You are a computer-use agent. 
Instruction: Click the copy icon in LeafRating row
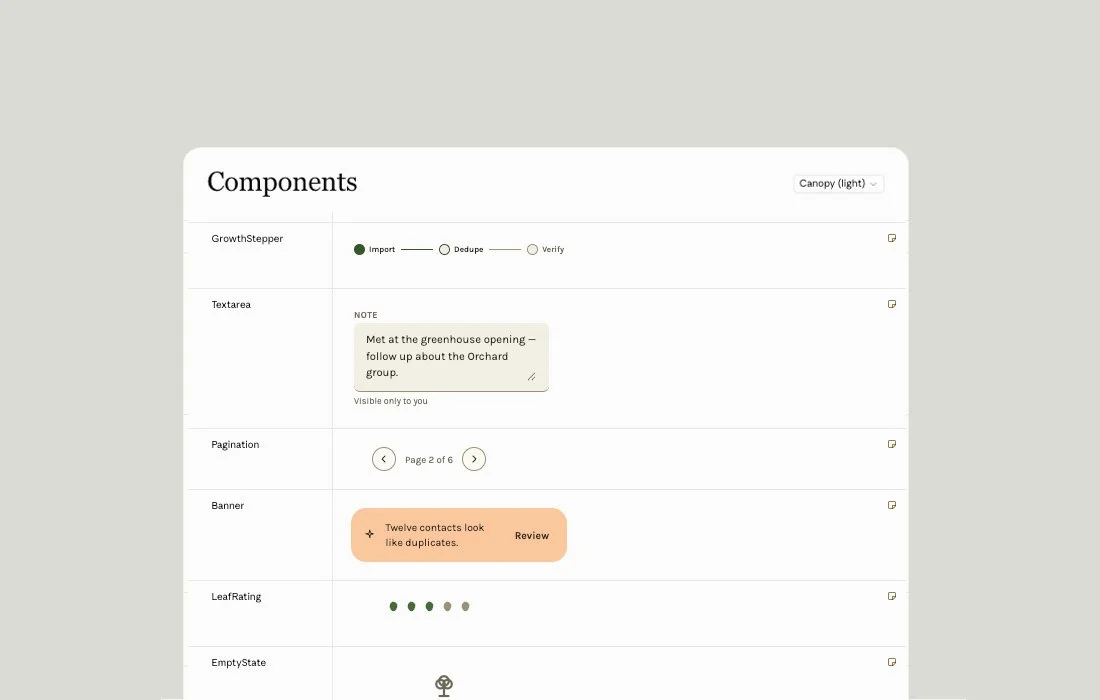click(x=892, y=596)
